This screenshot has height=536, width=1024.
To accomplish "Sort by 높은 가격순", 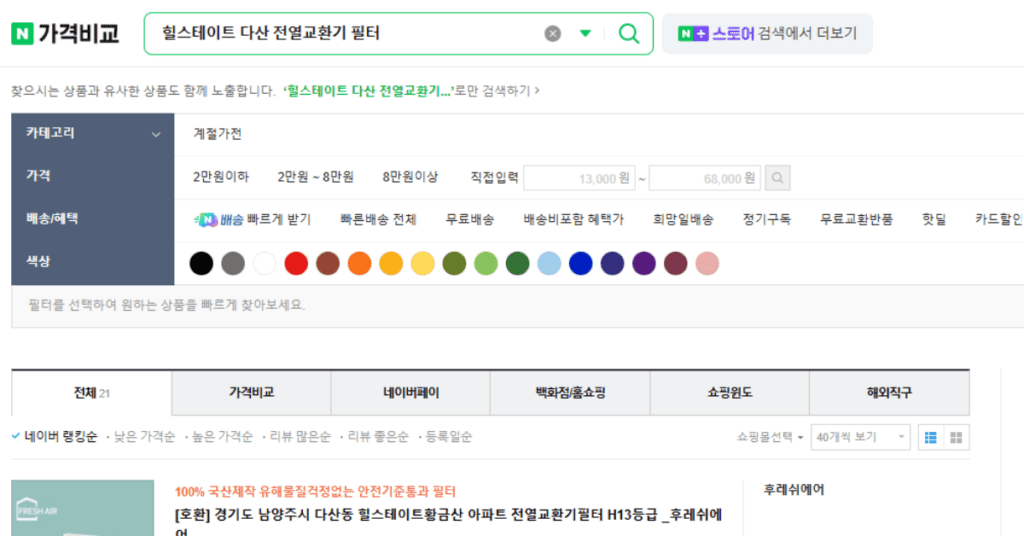I will coord(222,437).
